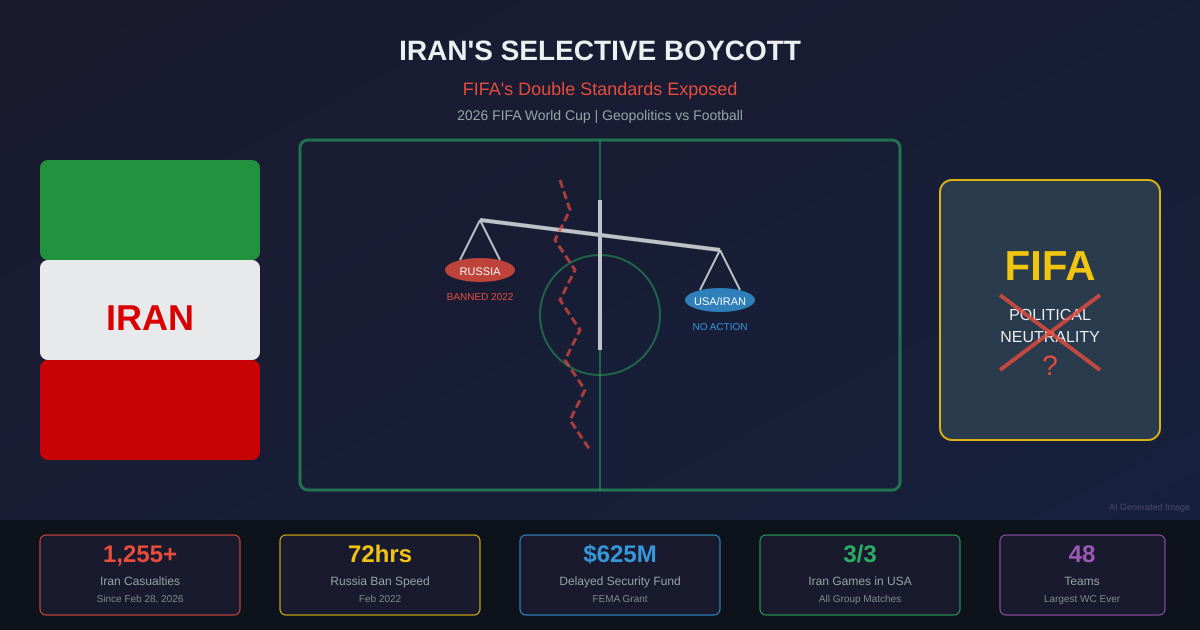Click the yellow FIFA logo text
Viewport: 1200px width, 630px height.
click(1049, 266)
